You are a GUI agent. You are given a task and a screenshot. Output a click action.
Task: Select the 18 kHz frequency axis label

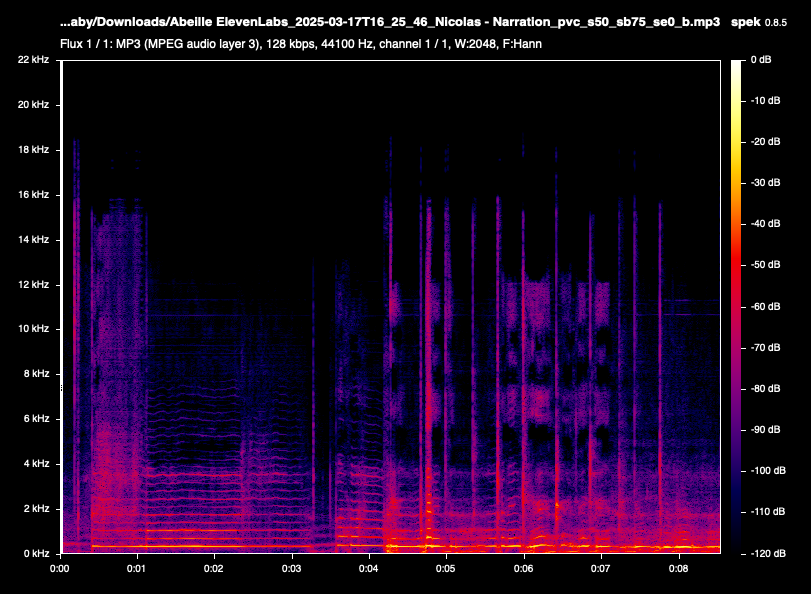tap(33, 150)
